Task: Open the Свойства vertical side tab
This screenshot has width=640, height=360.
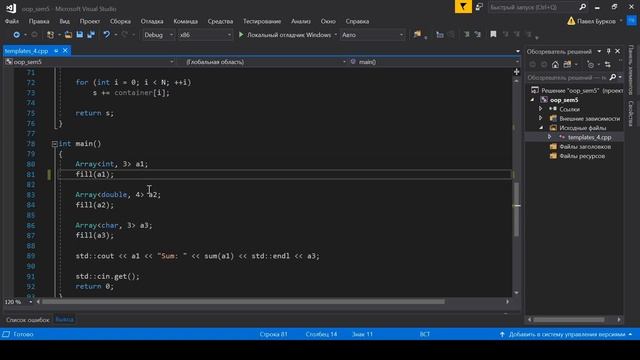Action: coord(631,113)
